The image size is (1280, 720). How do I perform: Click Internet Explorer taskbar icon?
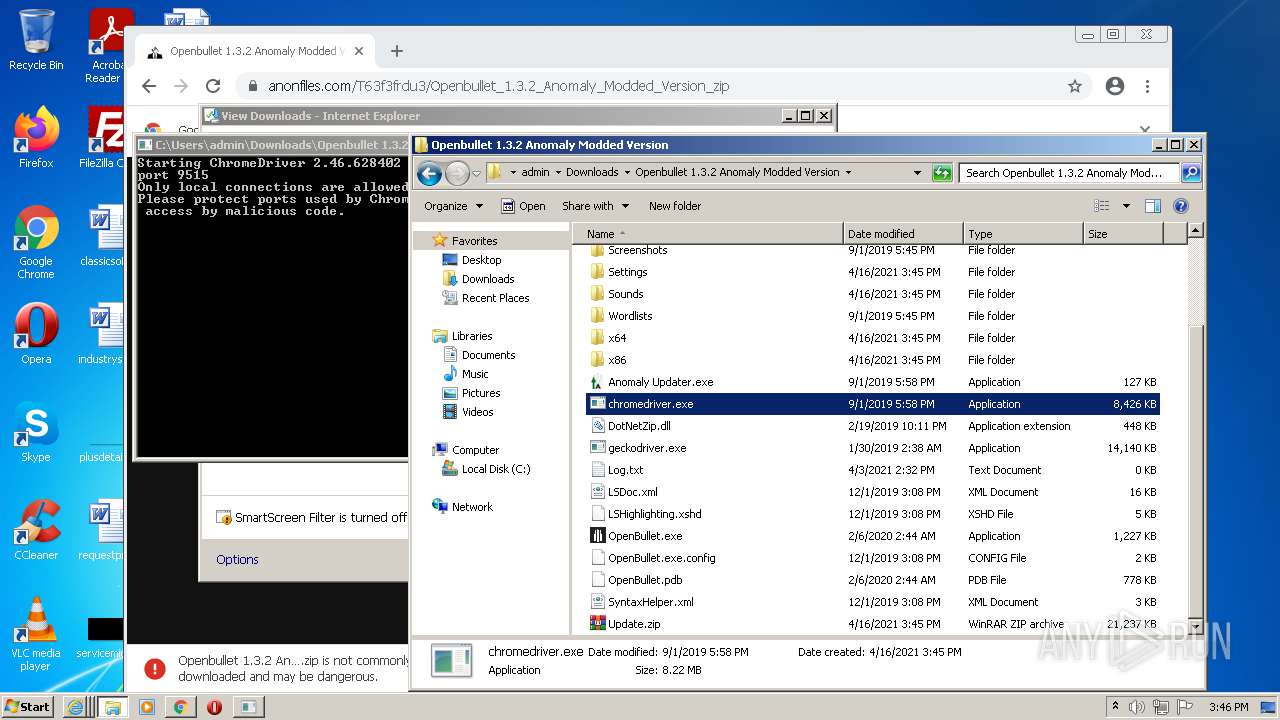coord(75,707)
